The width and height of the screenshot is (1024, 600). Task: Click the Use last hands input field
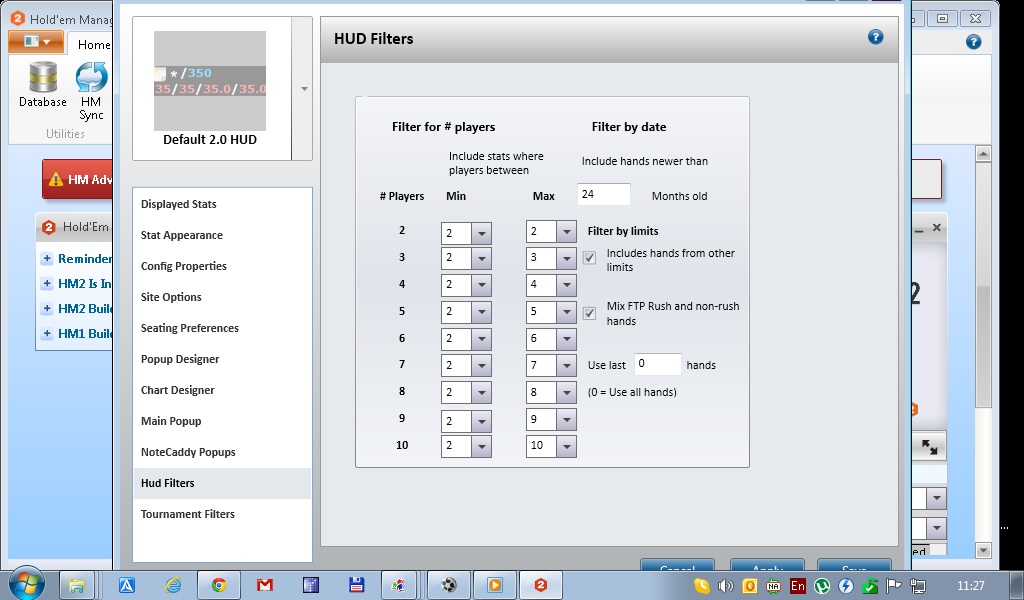[657, 364]
